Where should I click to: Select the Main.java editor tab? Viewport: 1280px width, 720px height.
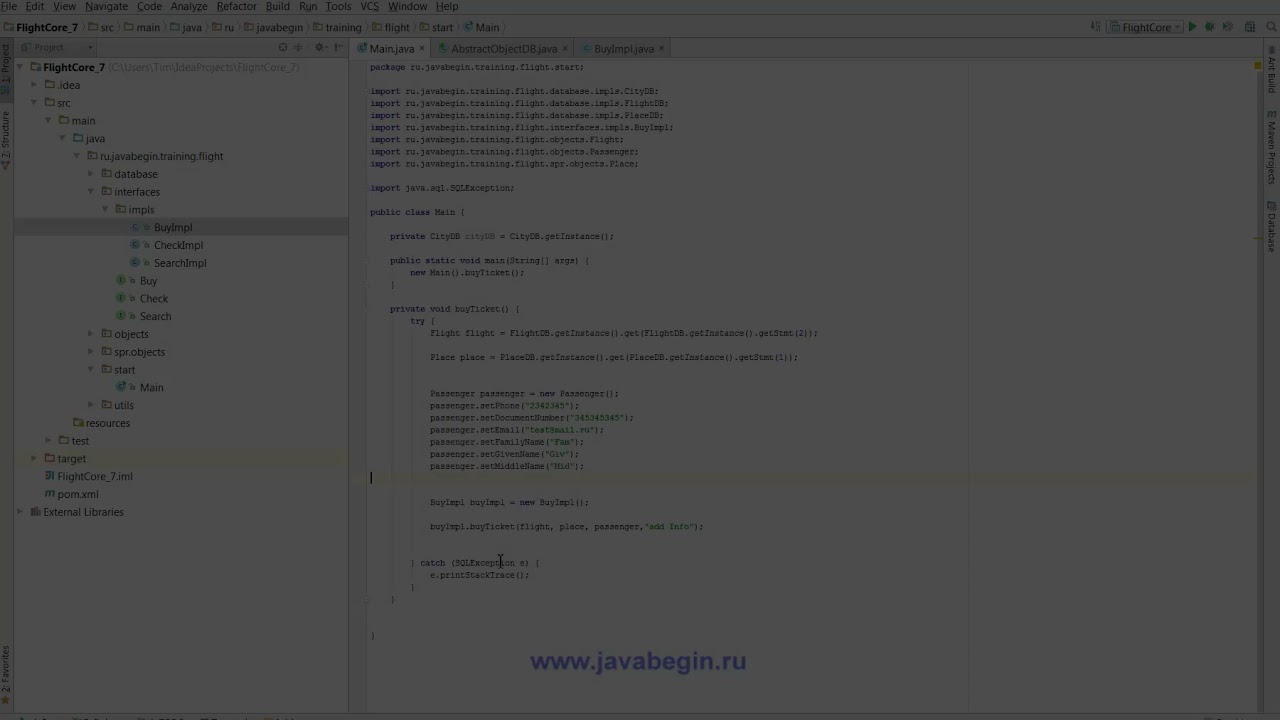(x=391, y=49)
